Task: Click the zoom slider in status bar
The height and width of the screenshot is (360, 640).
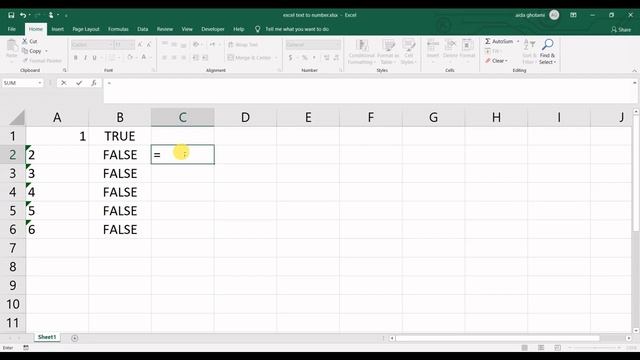Action: (x=594, y=347)
